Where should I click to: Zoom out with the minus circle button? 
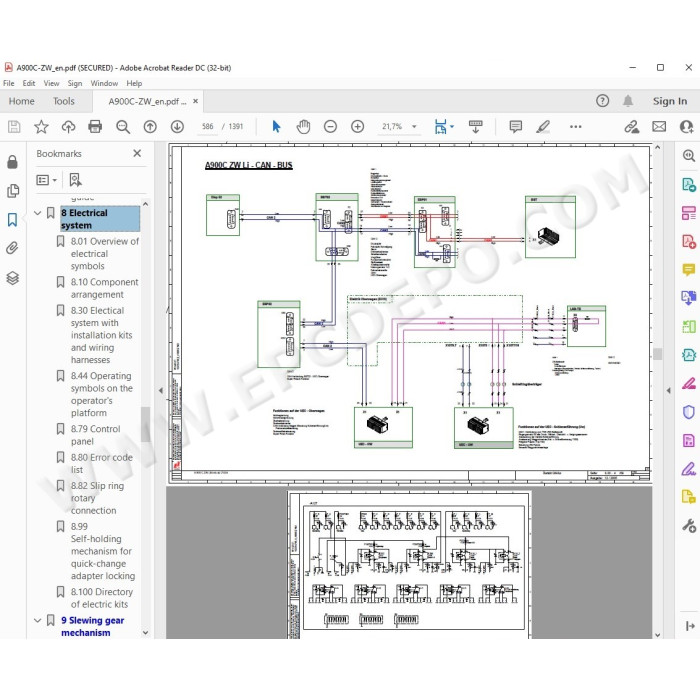point(330,127)
